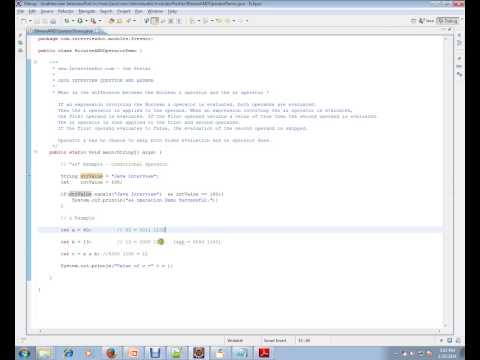Expand the New file dropdown arrow

pyautogui.click(x=30, y=21)
